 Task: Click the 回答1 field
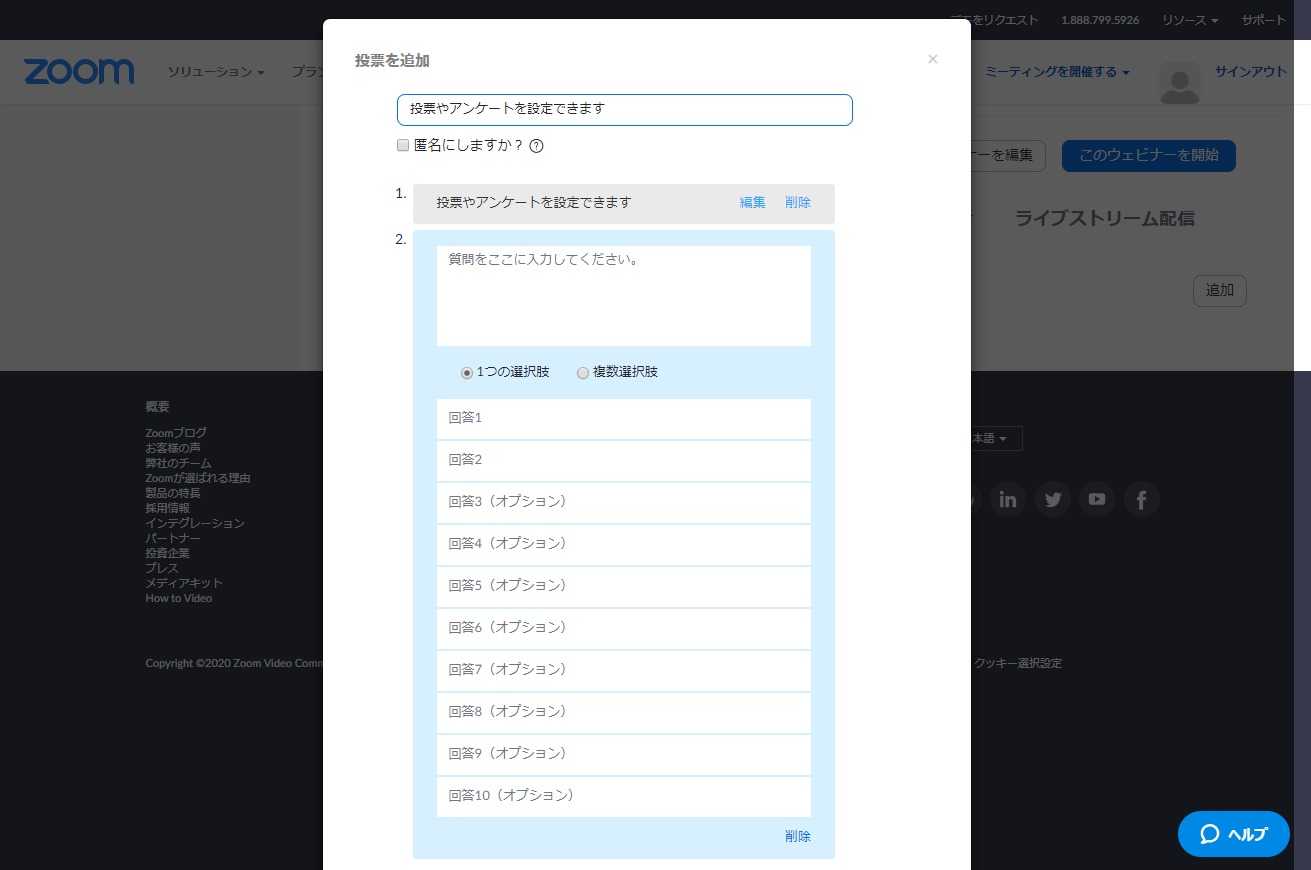(624, 419)
